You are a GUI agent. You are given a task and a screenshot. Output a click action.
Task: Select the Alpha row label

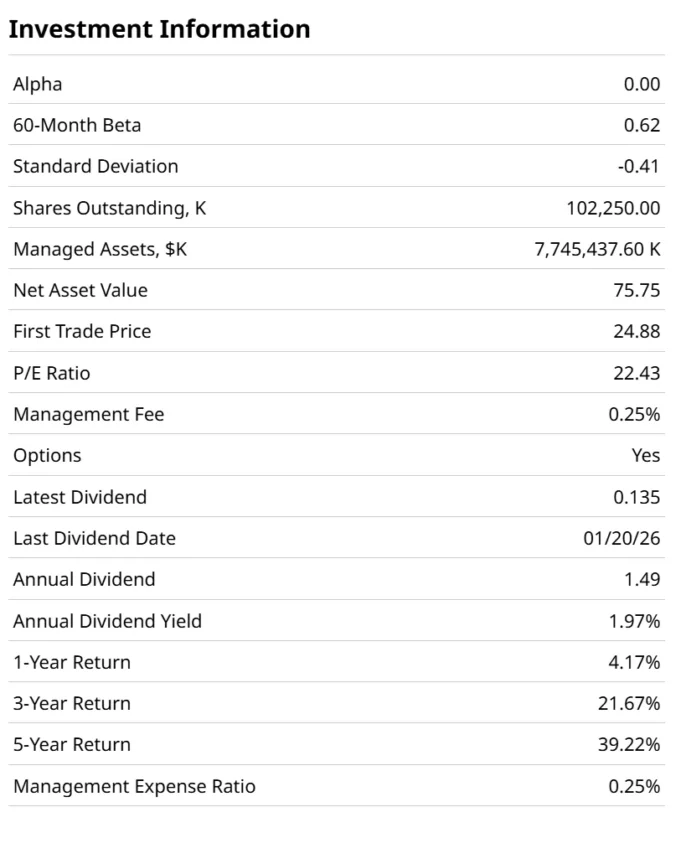pyautogui.click(x=37, y=84)
